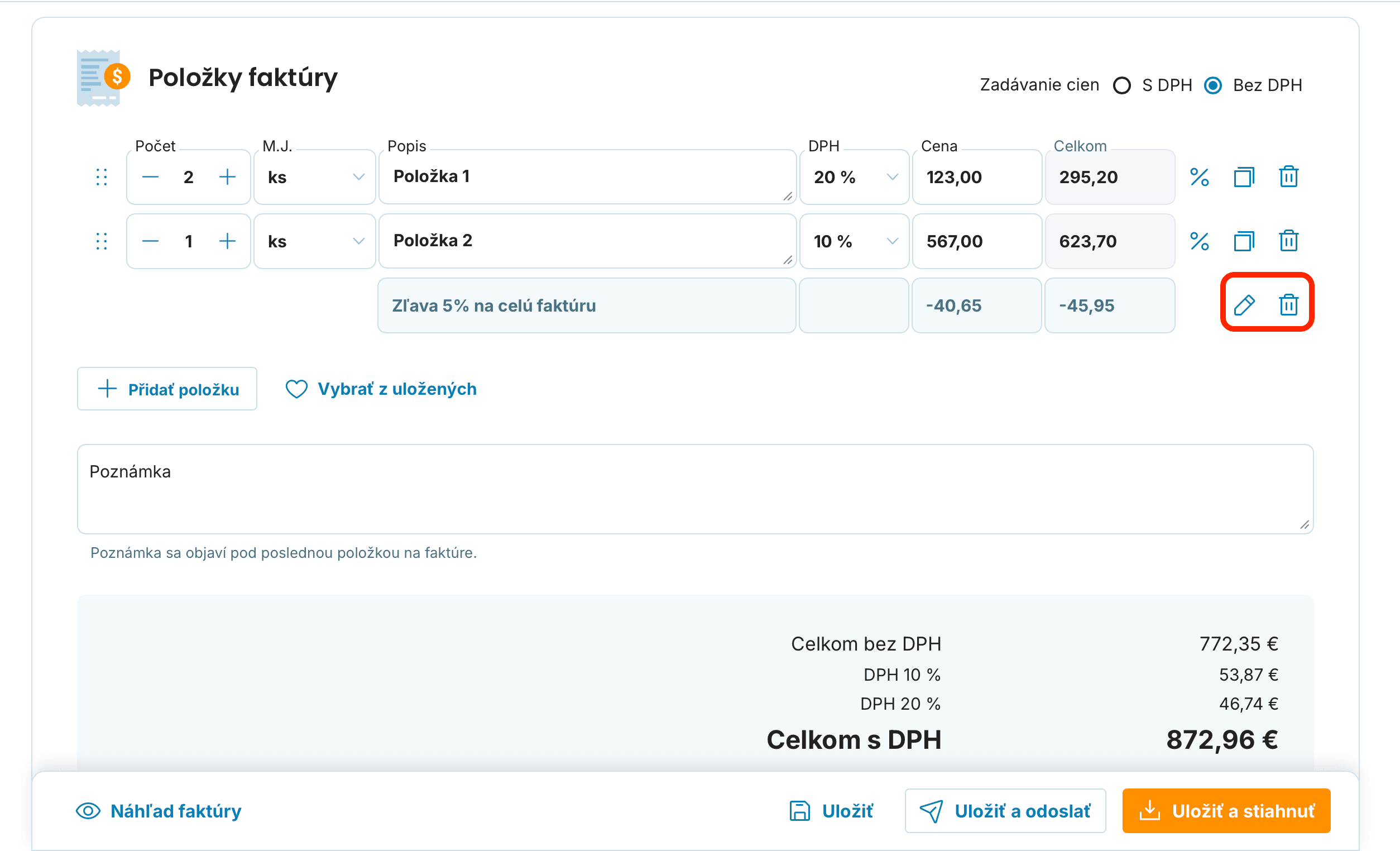
Task: Open the 20 % DPH dropdown
Action: (854, 177)
